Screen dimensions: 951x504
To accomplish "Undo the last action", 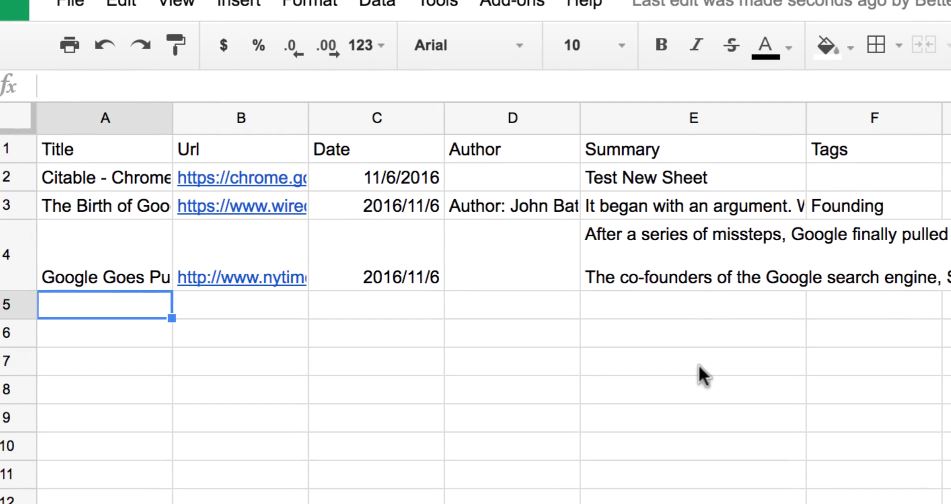I will click(105, 45).
